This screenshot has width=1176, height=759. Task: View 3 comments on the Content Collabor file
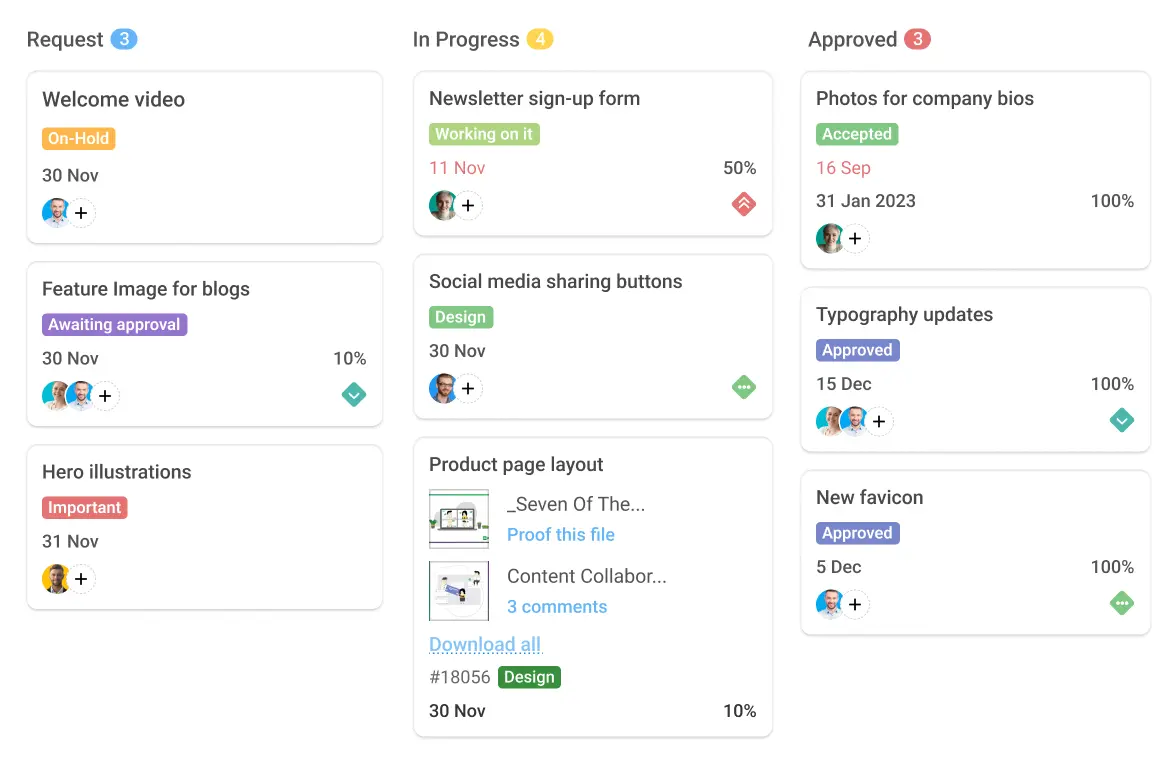pos(557,607)
